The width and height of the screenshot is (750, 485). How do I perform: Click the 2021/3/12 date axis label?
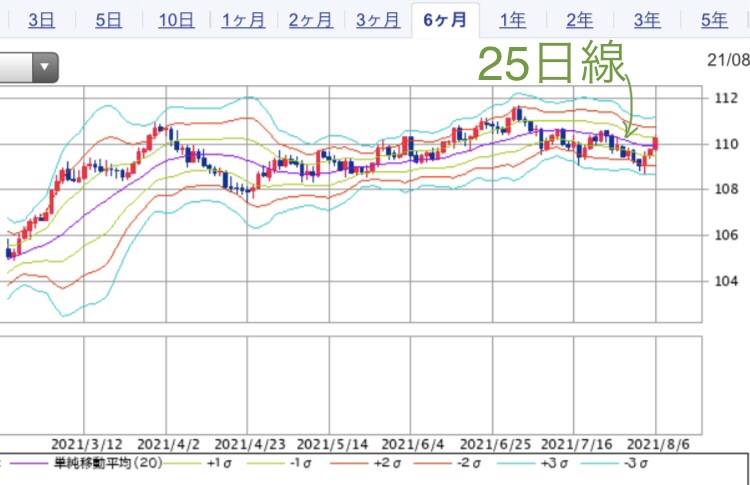[87, 444]
